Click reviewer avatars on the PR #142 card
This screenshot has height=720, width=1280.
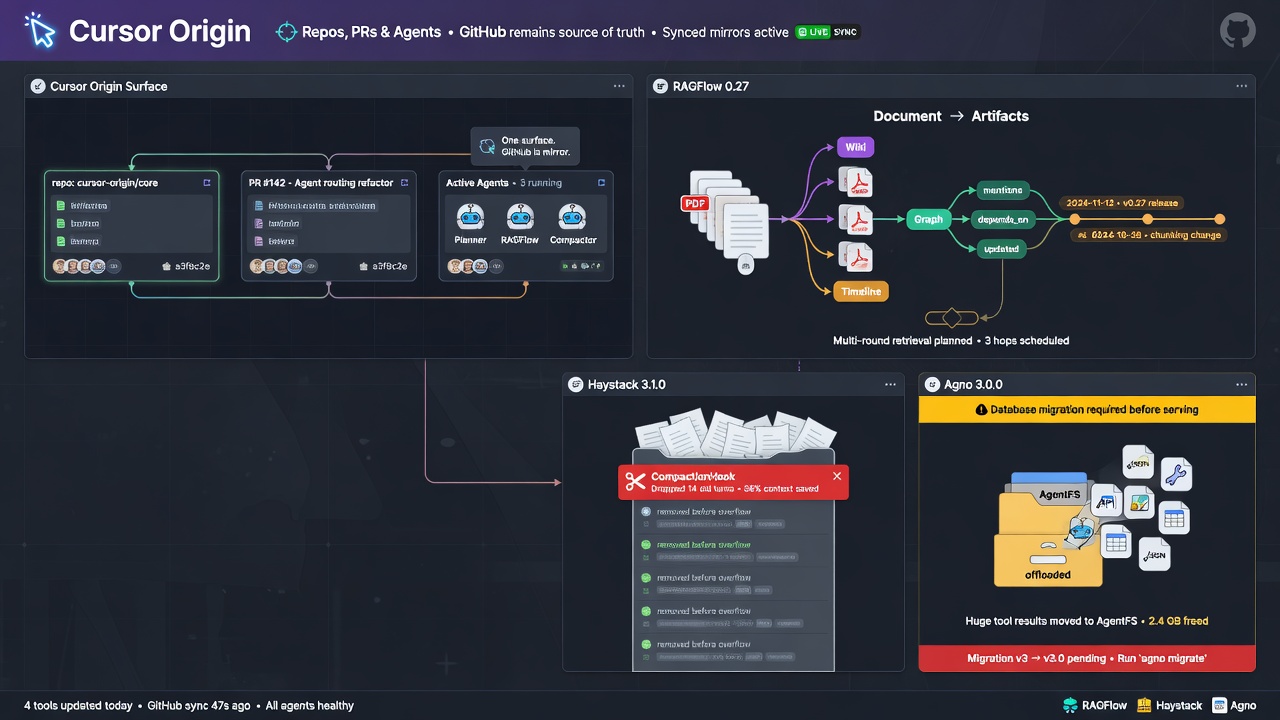click(x=284, y=266)
